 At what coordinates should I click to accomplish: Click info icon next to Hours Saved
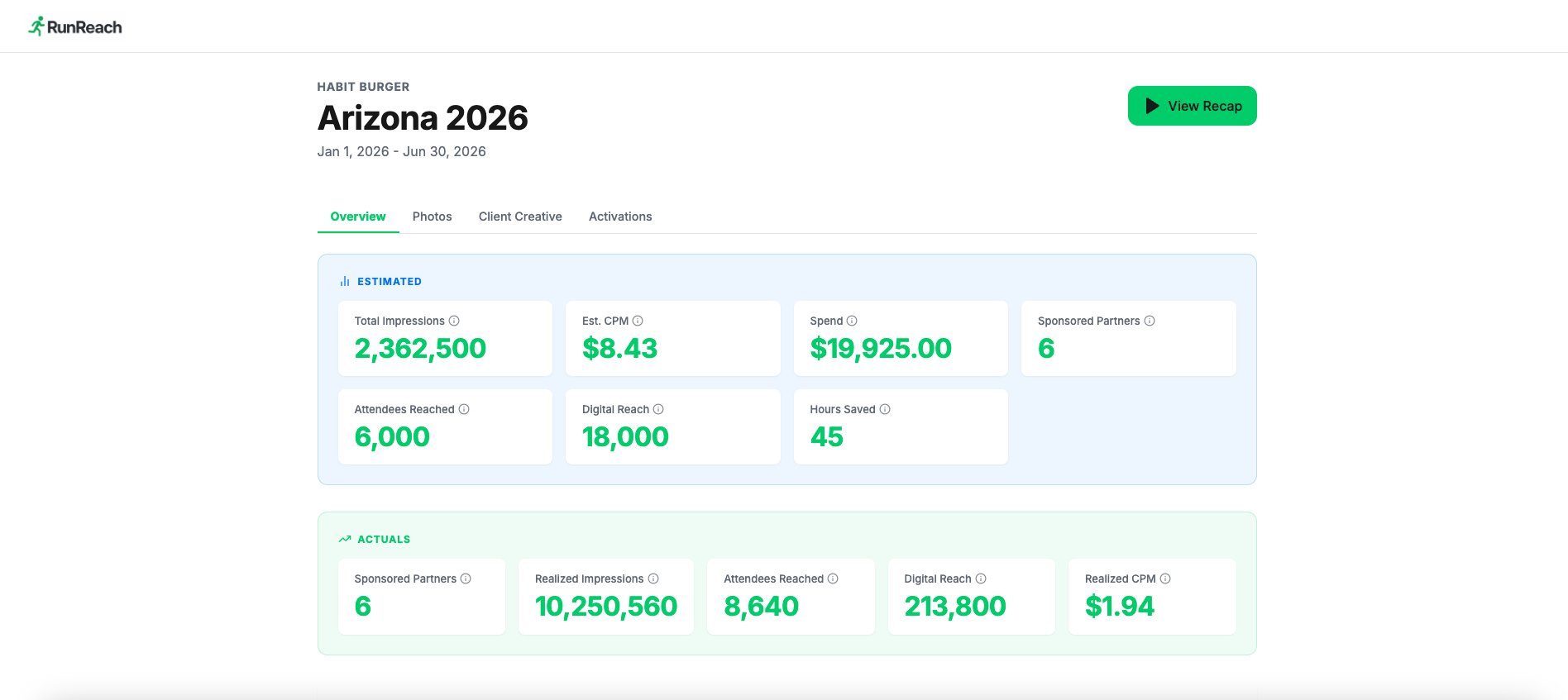coord(885,409)
